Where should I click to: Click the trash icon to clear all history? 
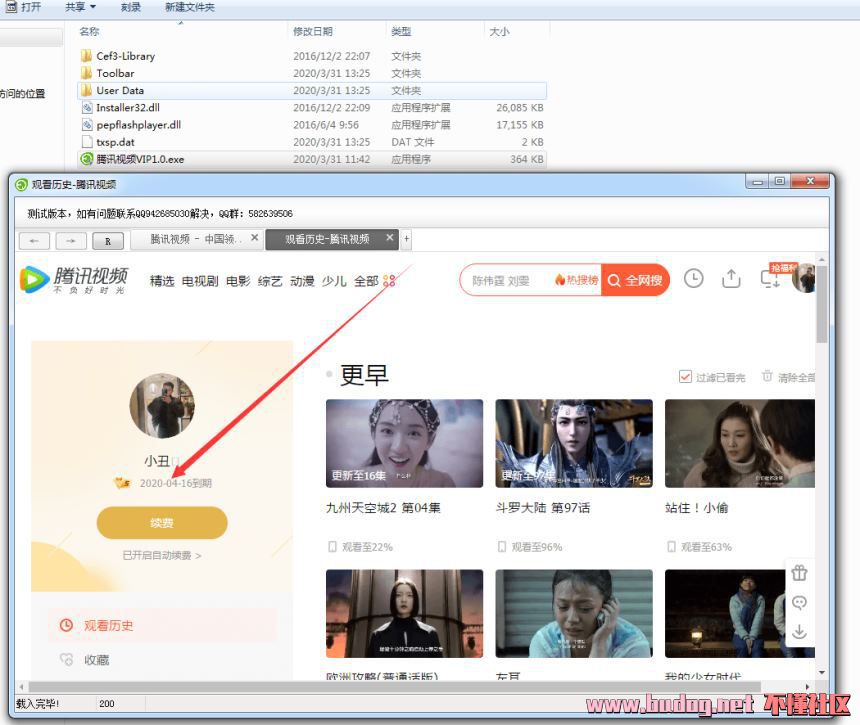pos(767,377)
